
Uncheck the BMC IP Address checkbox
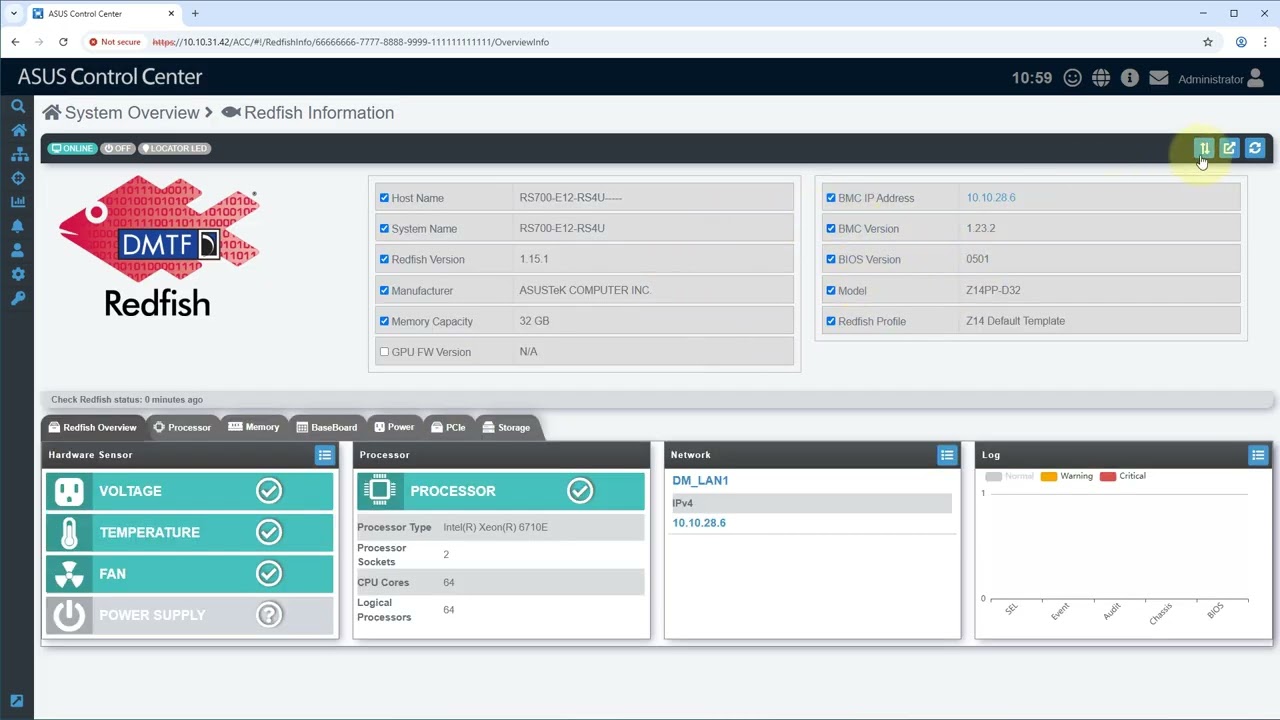pyautogui.click(x=831, y=198)
